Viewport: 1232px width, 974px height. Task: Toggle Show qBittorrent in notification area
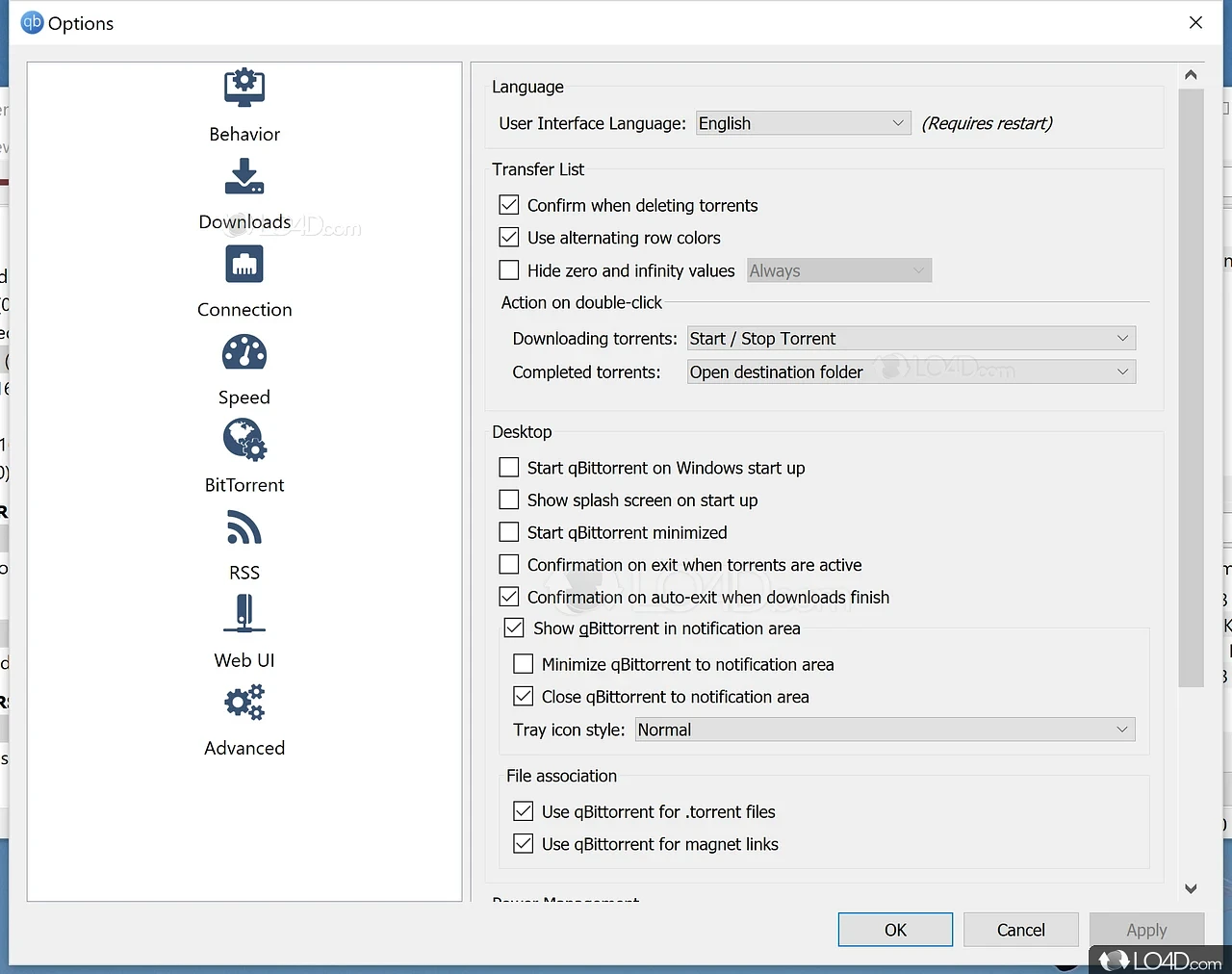(x=514, y=628)
